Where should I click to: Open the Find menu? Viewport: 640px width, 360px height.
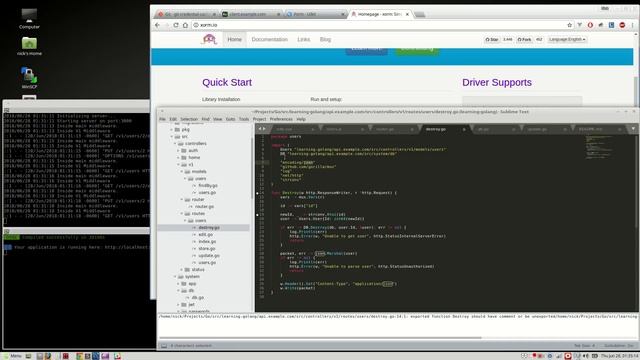(x=205, y=119)
